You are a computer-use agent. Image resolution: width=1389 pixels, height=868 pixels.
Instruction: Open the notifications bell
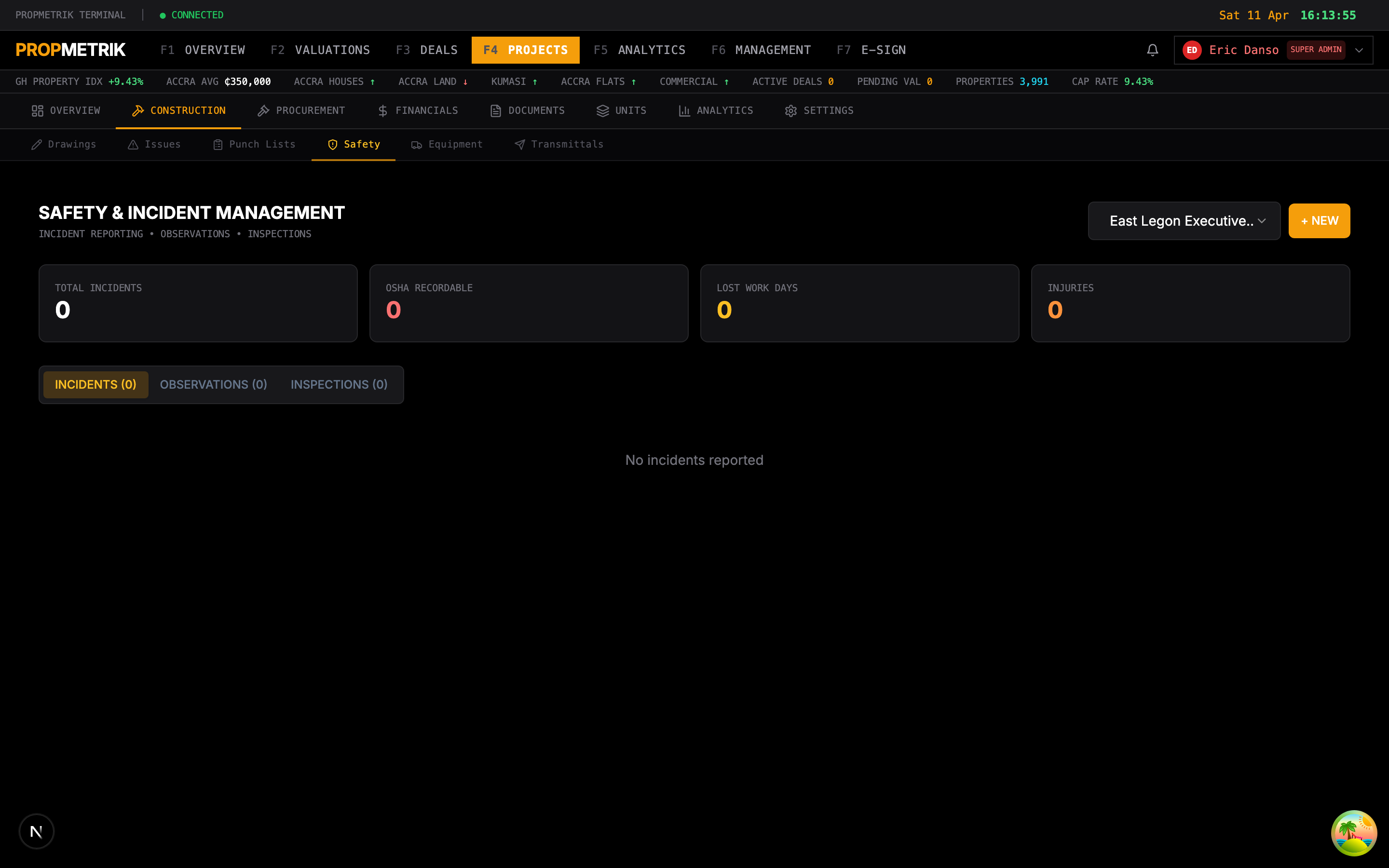tap(1152, 50)
